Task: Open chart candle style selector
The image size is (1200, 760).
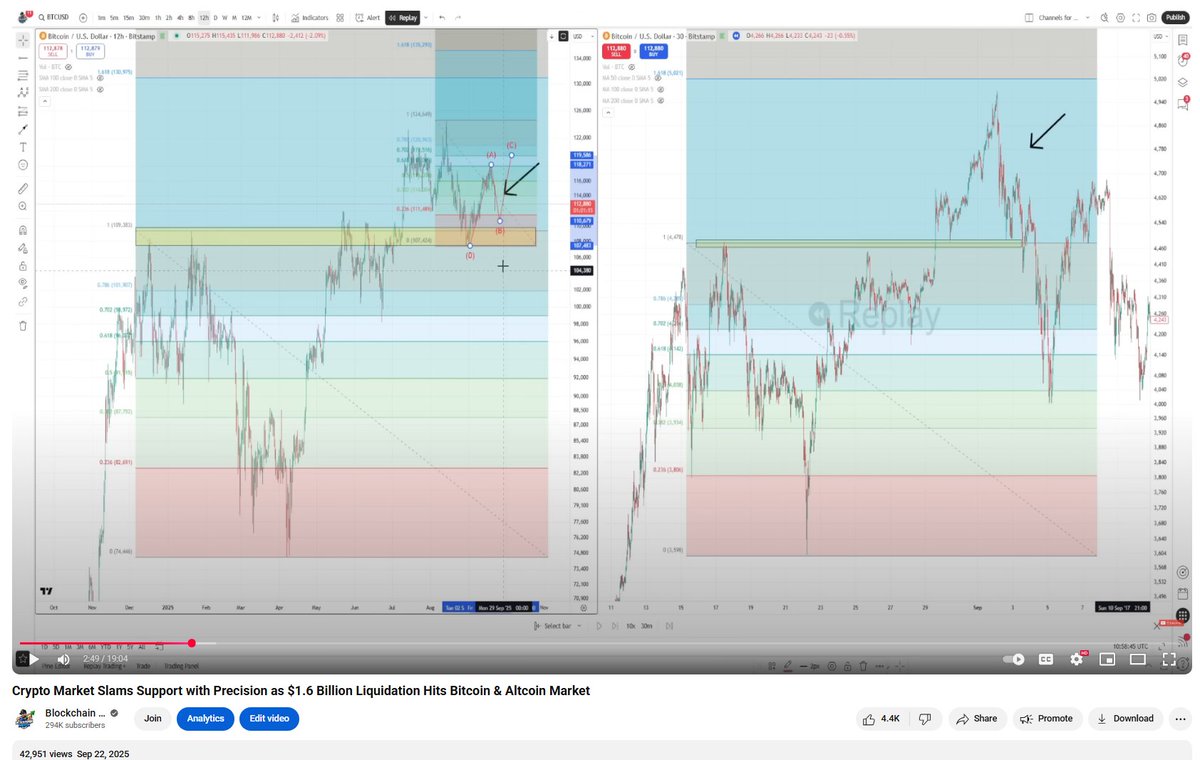Action: click(x=276, y=17)
